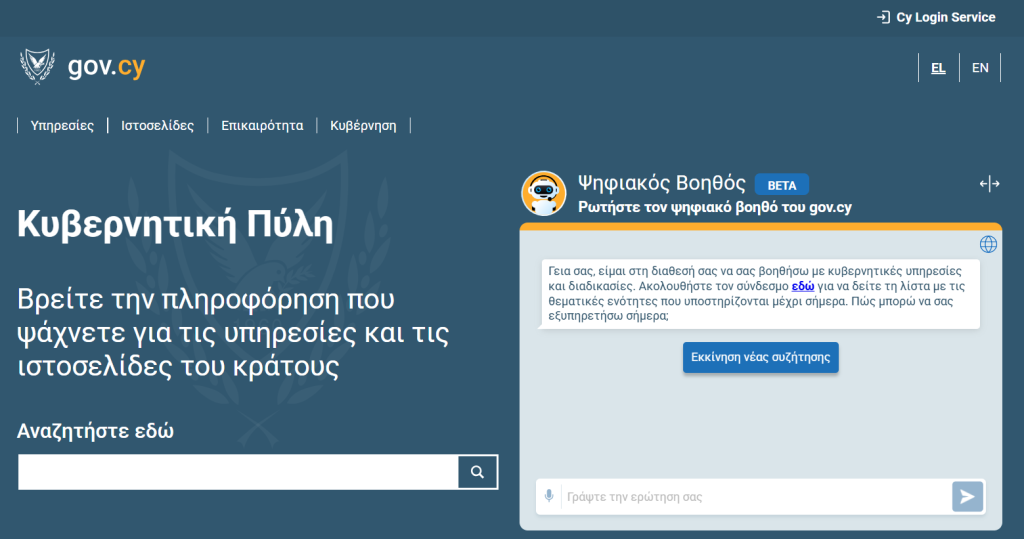
Task: Select EL language option
Action: point(938,68)
